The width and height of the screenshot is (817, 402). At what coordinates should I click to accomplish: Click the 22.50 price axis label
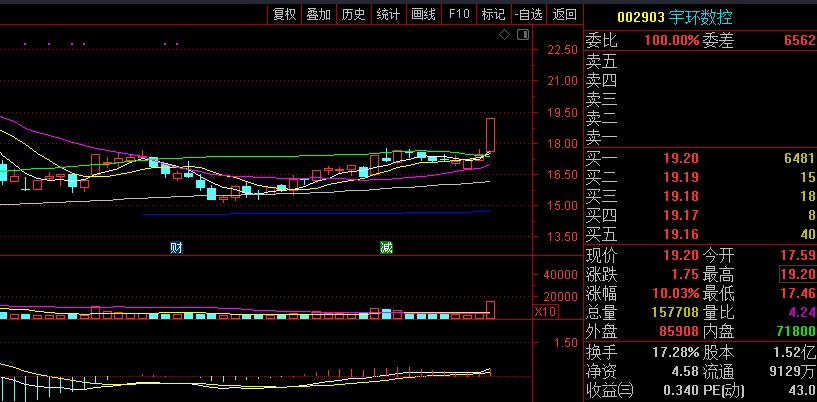pos(564,50)
